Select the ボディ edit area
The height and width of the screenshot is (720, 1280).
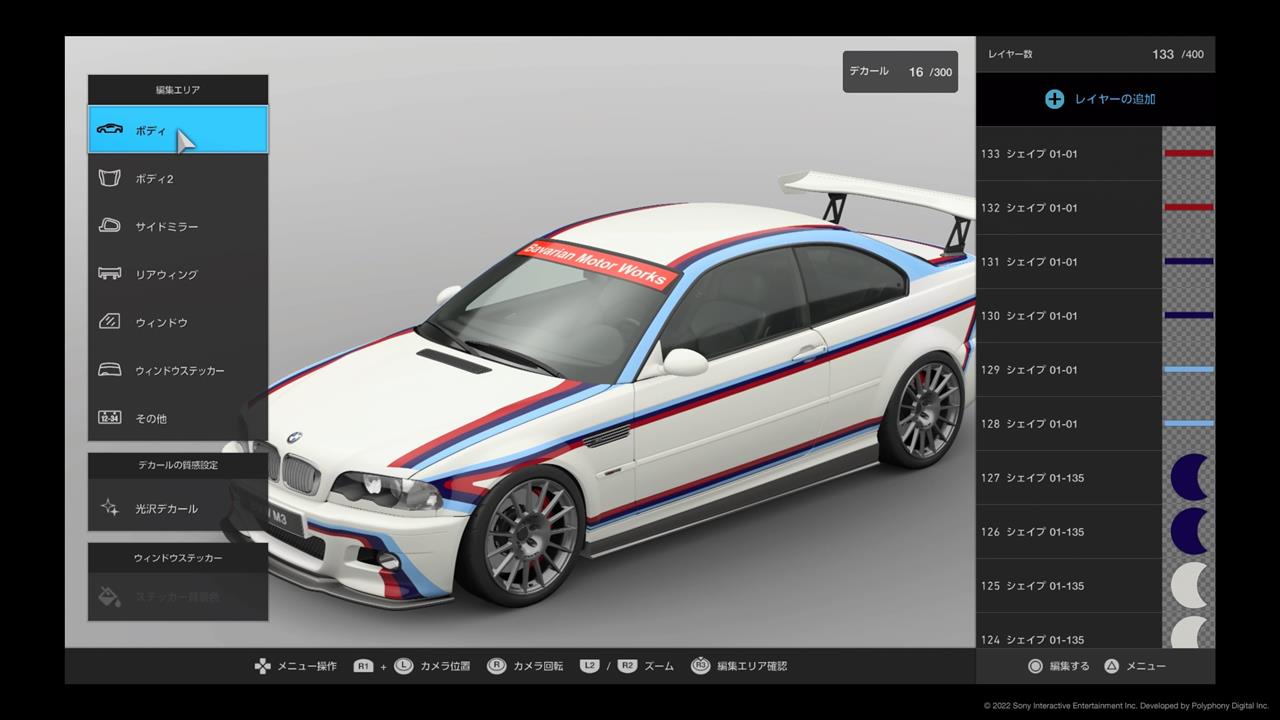coord(178,130)
